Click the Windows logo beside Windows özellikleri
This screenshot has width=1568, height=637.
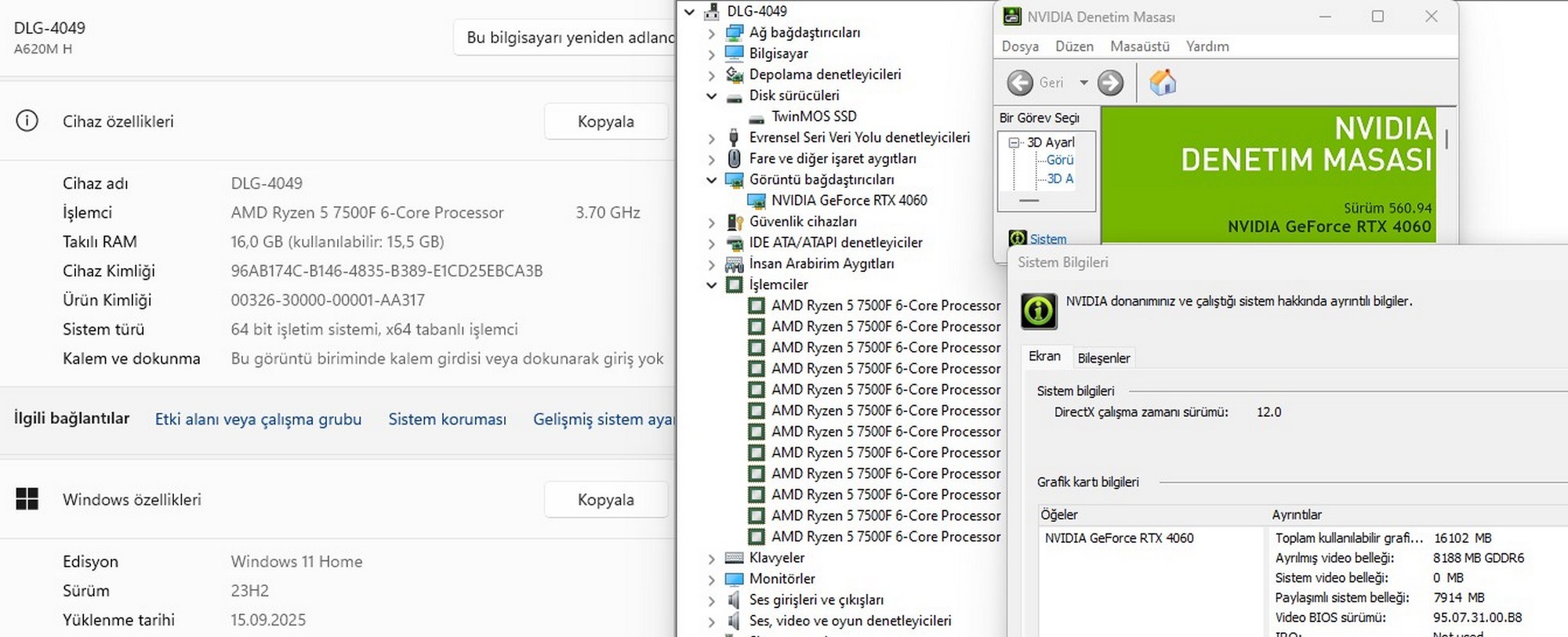27,499
